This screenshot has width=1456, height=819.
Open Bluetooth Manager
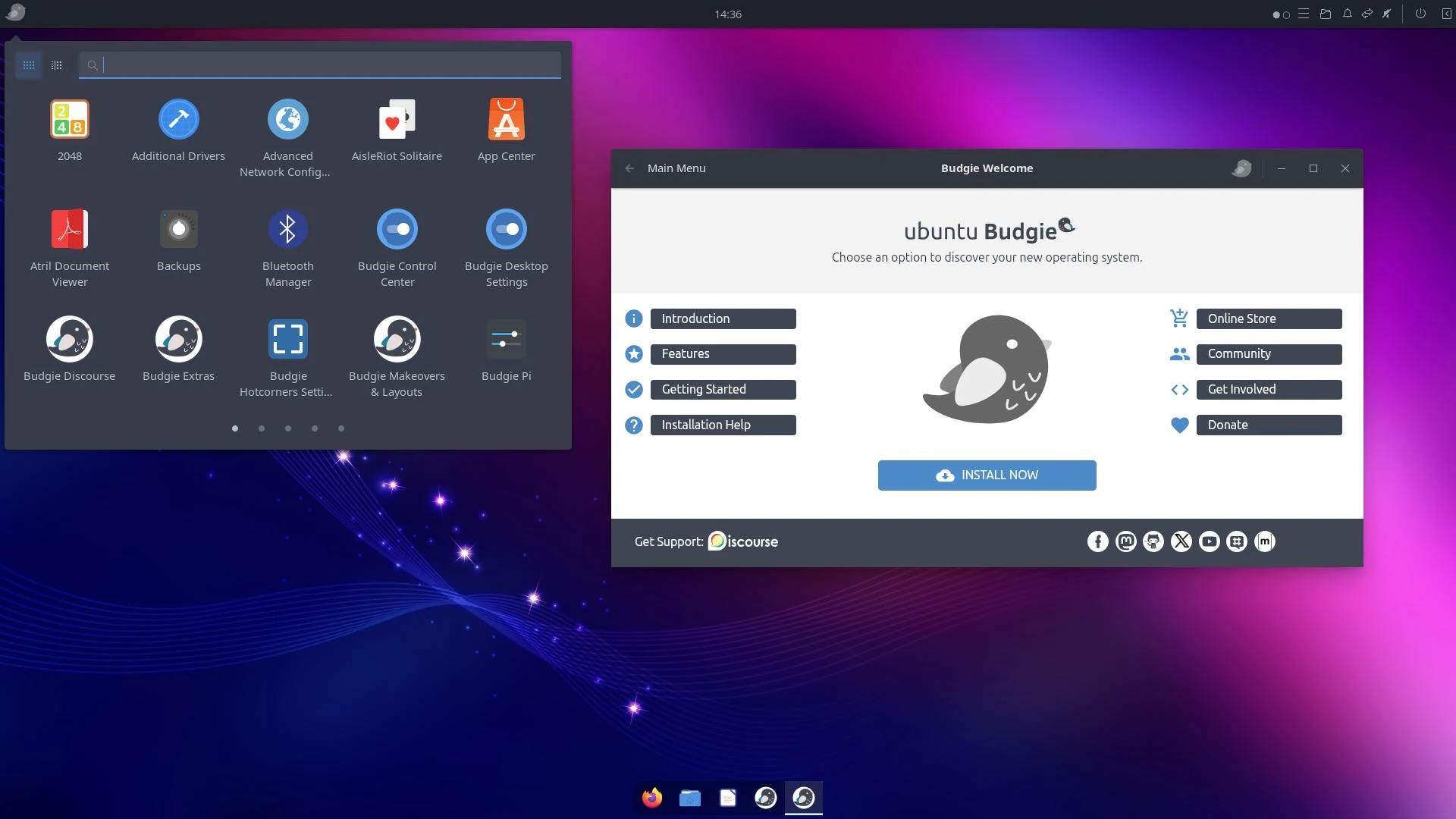coord(287,230)
